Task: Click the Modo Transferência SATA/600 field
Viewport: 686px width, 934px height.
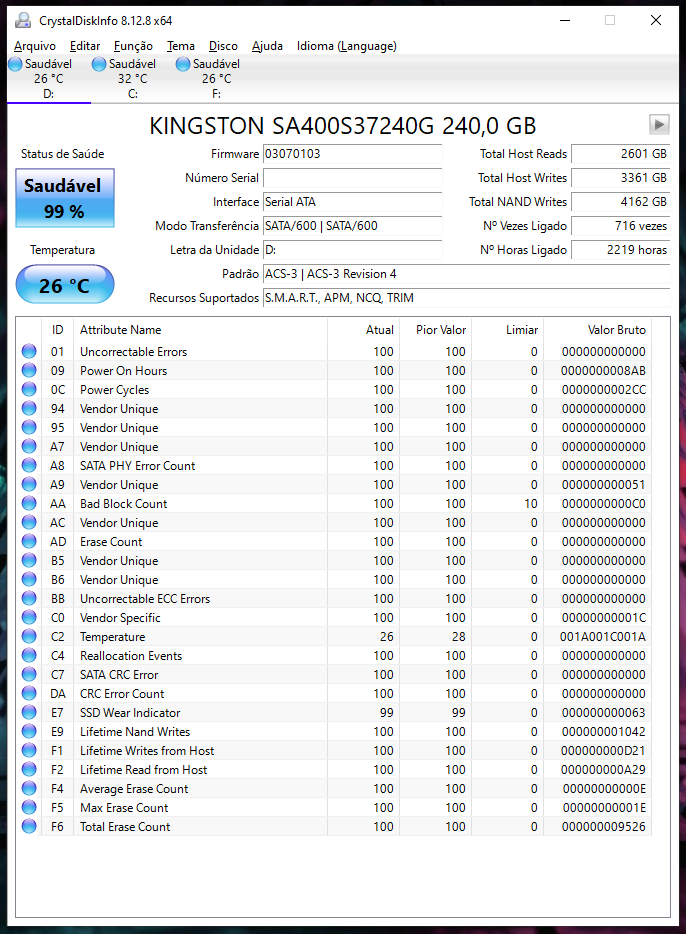Action: click(x=353, y=226)
